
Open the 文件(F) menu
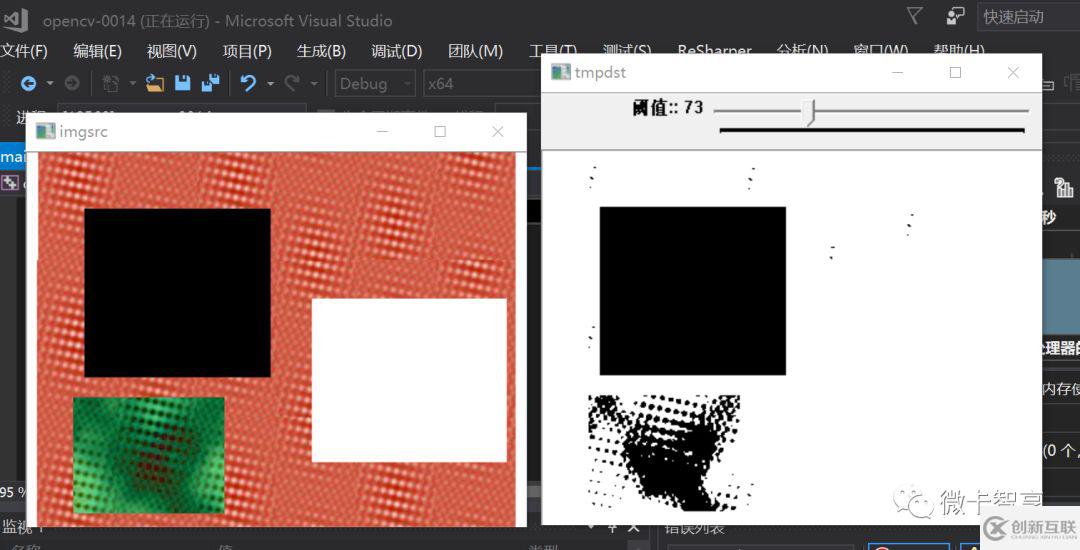click(x=24, y=52)
